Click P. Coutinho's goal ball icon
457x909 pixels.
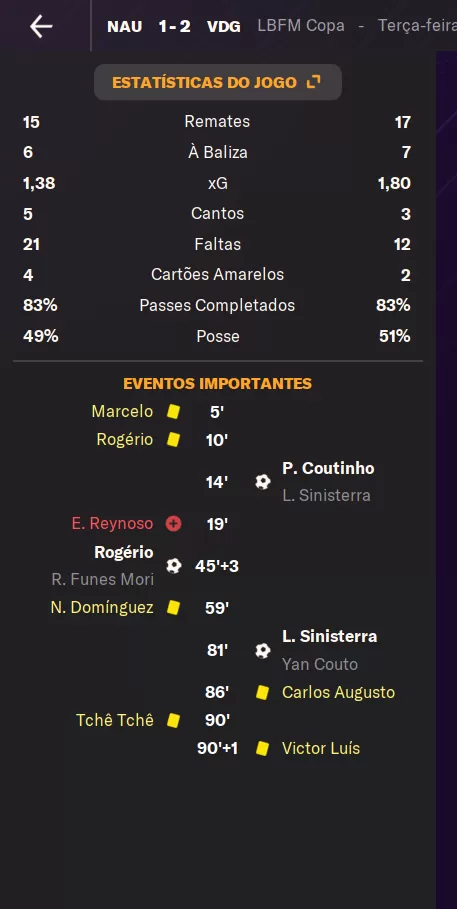pyautogui.click(x=263, y=482)
